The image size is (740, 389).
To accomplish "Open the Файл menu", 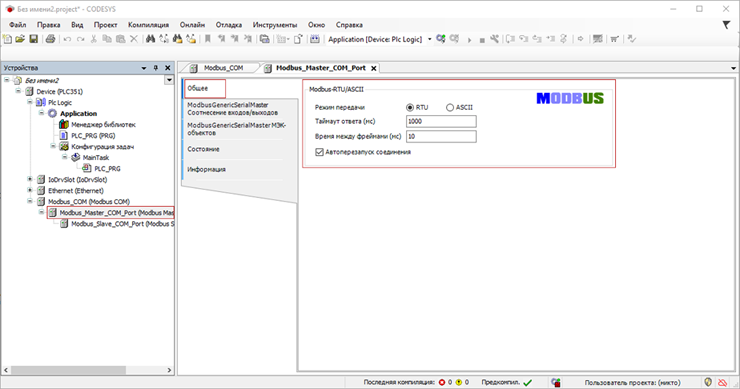I will click(x=17, y=25).
